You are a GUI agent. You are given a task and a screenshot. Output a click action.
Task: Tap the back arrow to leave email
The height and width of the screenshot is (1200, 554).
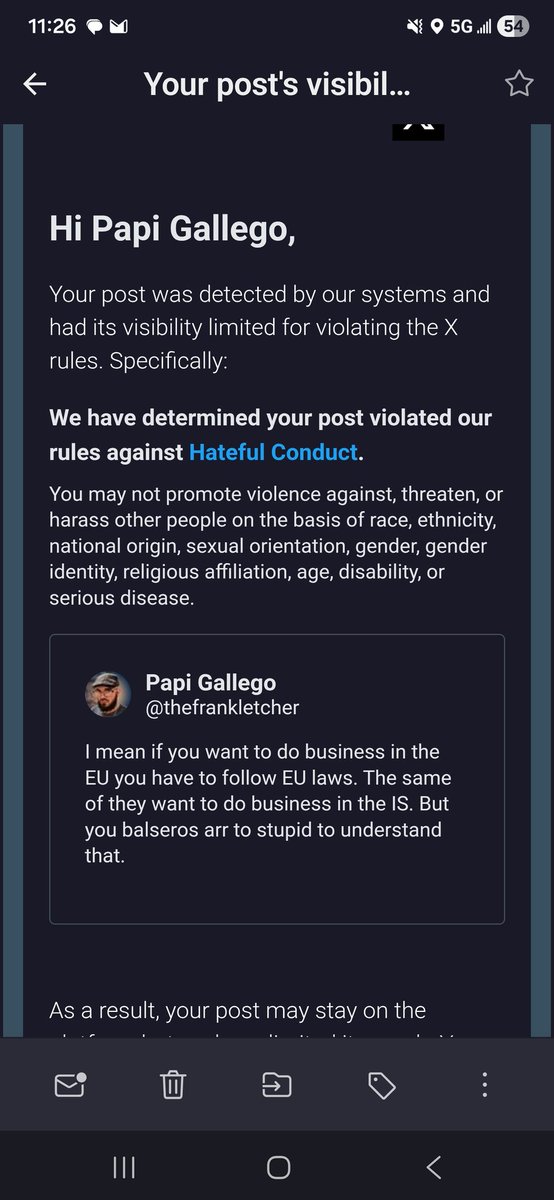coord(35,84)
